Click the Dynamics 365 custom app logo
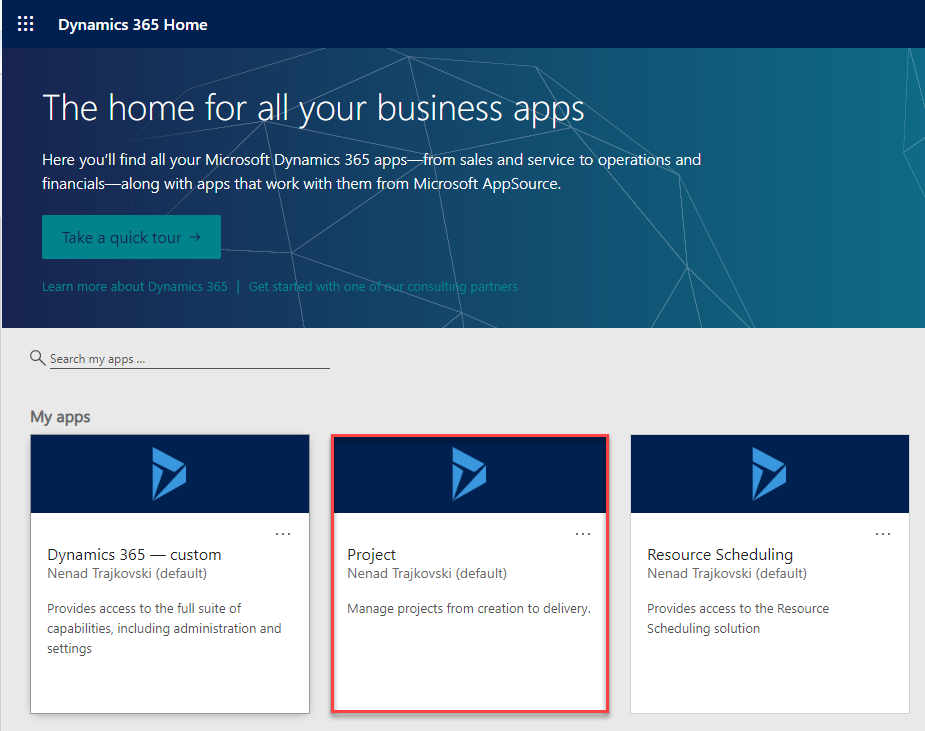The height and width of the screenshot is (731, 925). [169, 473]
